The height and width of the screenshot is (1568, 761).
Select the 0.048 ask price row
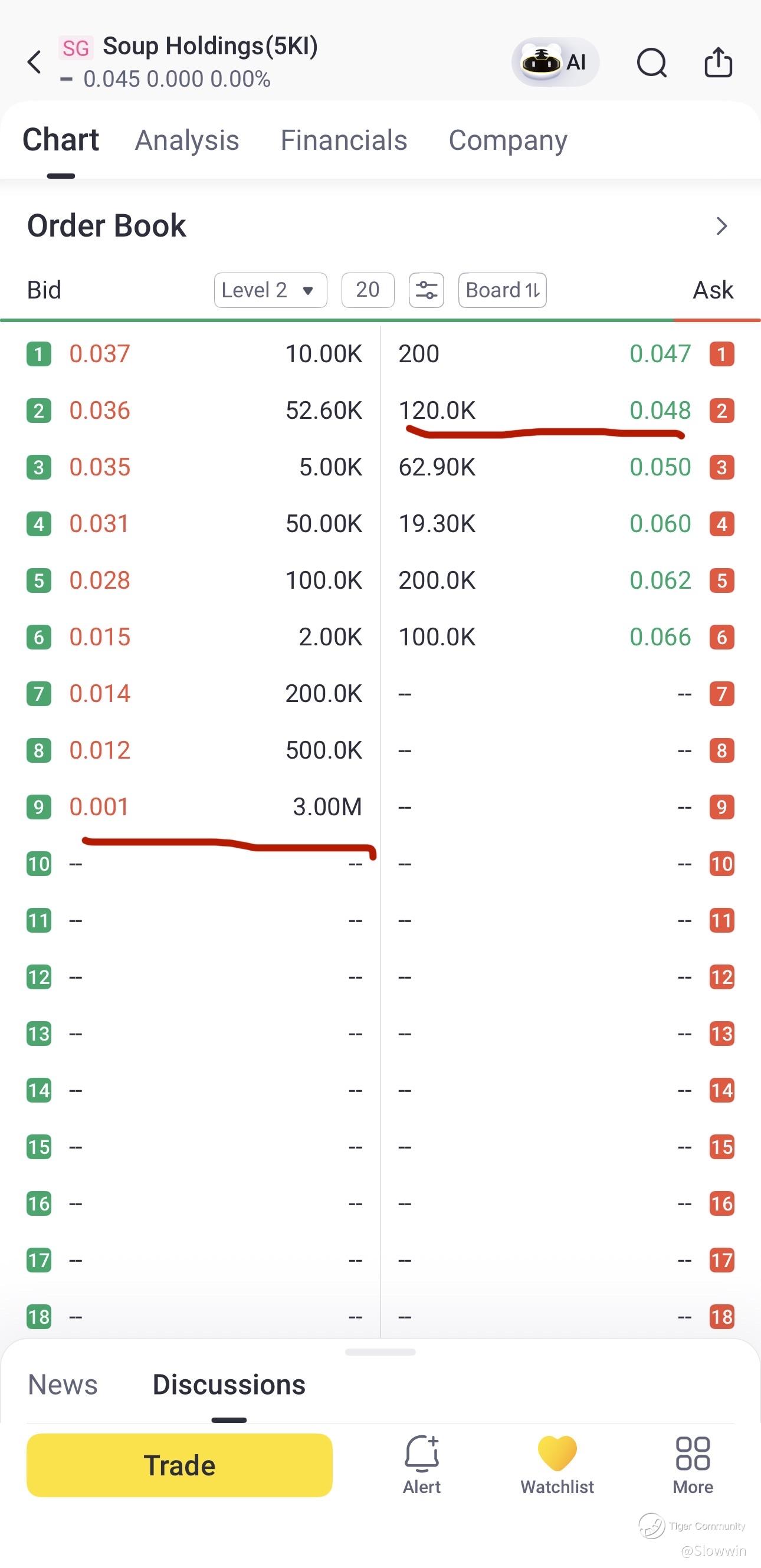(x=566, y=410)
